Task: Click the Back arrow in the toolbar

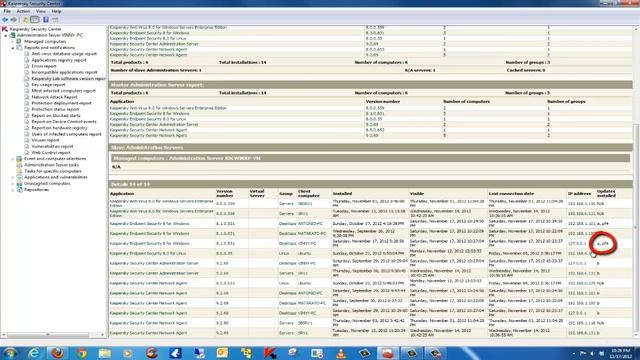Action: [5, 20]
